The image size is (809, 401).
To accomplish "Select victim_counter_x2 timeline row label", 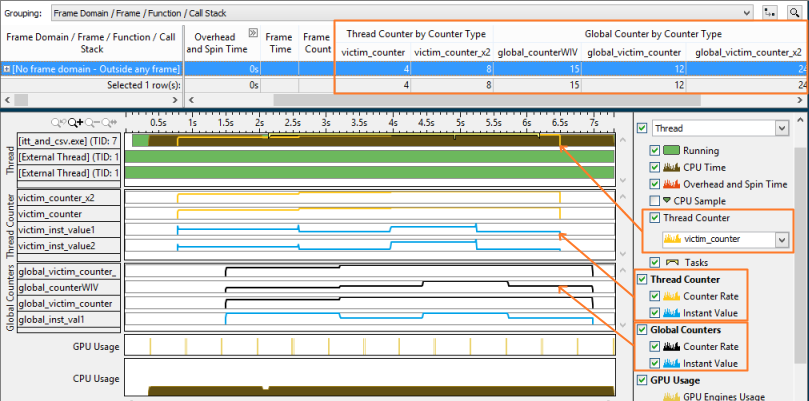I will coord(69,197).
